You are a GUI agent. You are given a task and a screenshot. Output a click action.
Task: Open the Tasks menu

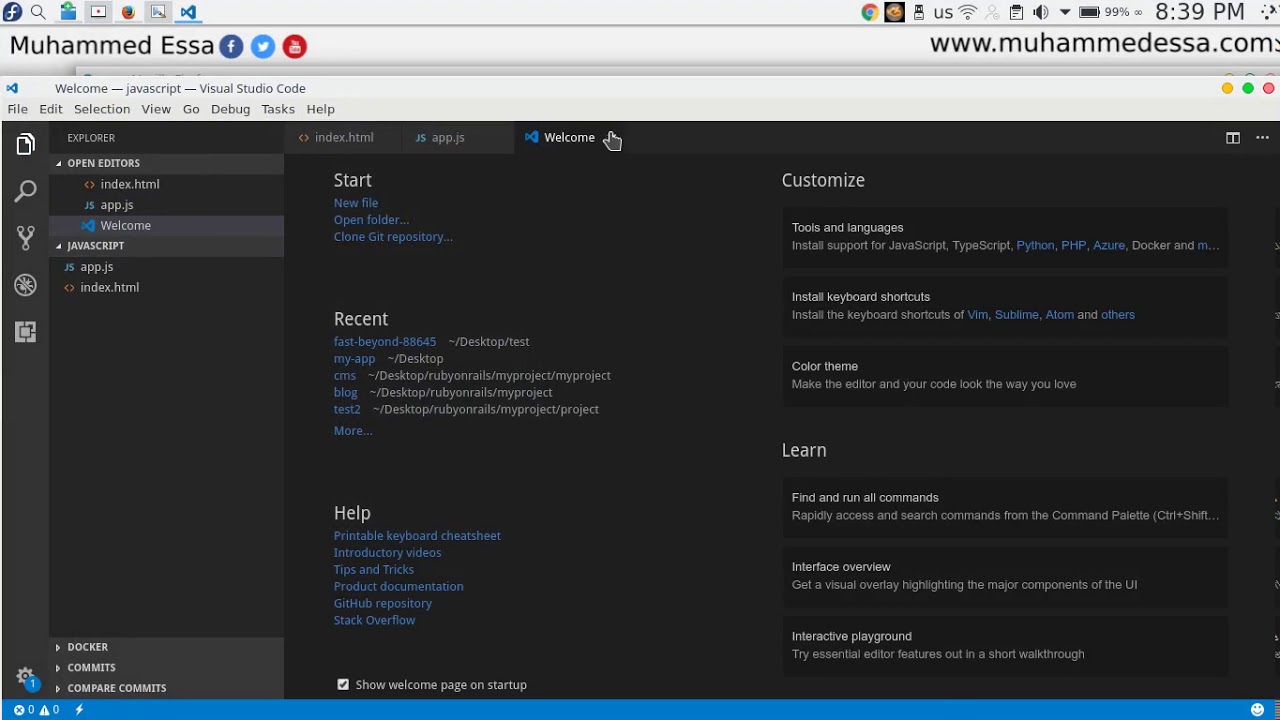[x=278, y=109]
